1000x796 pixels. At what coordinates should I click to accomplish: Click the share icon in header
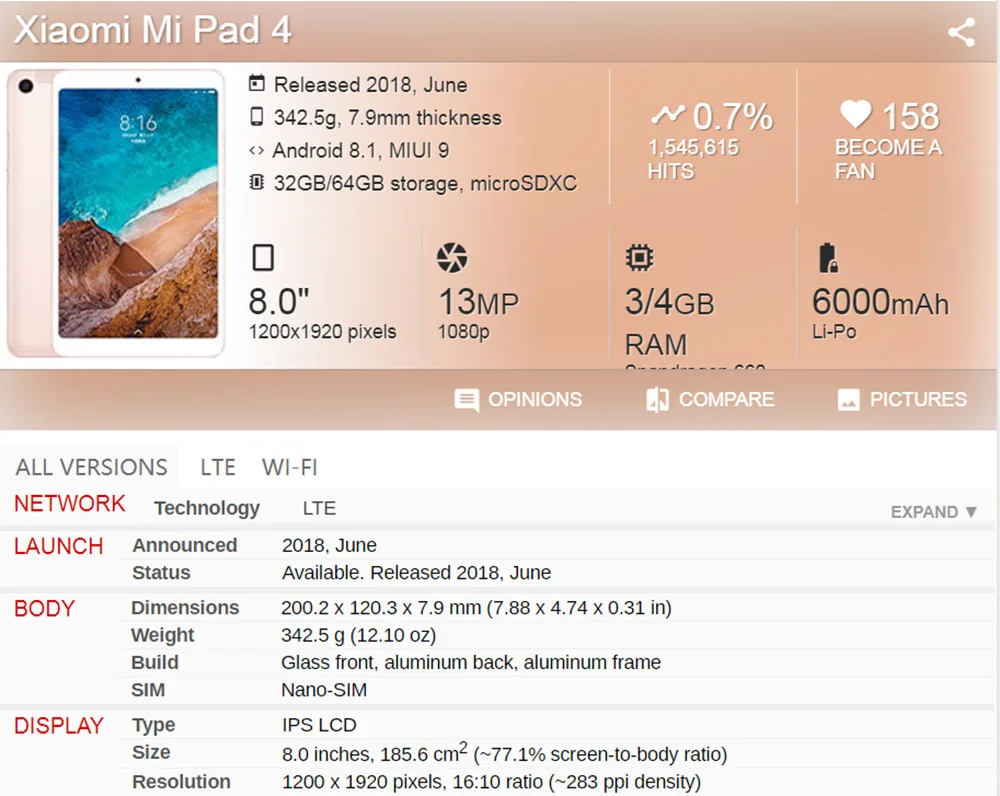pyautogui.click(x=962, y=32)
